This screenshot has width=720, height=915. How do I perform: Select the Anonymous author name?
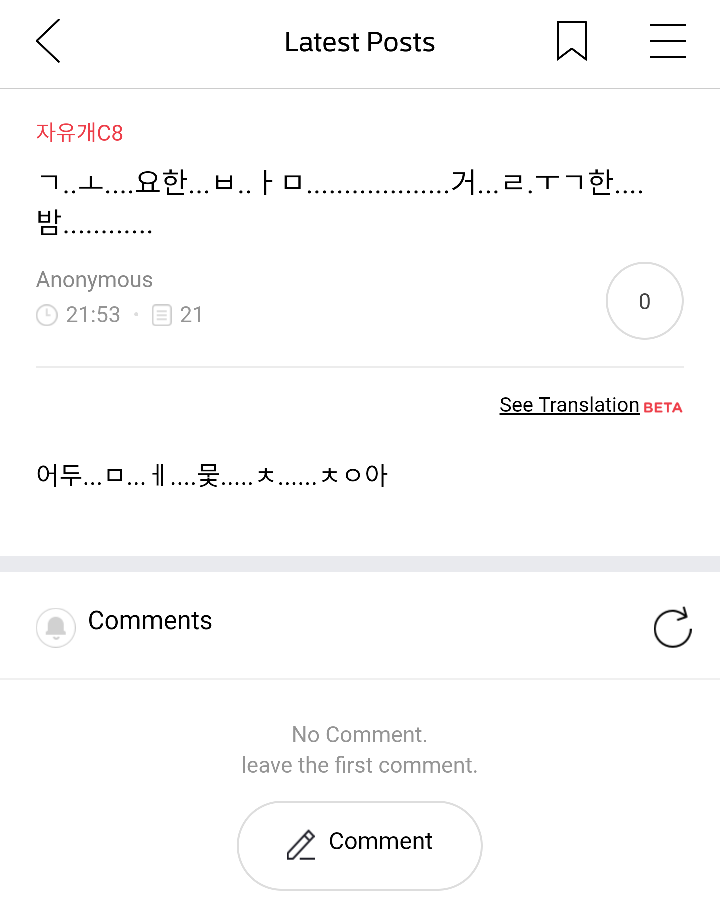(x=95, y=280)
